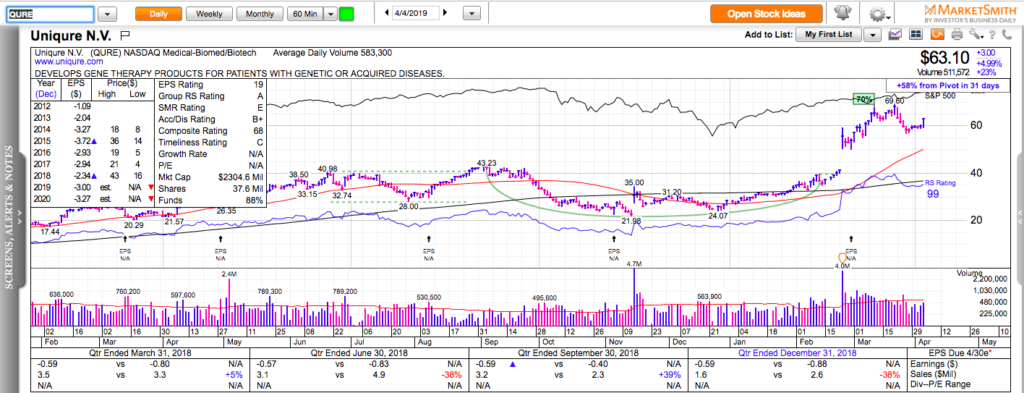Screen dimensions: 1024x393
Task: Switch to the multi-chart grid icon
Action: 917,34
